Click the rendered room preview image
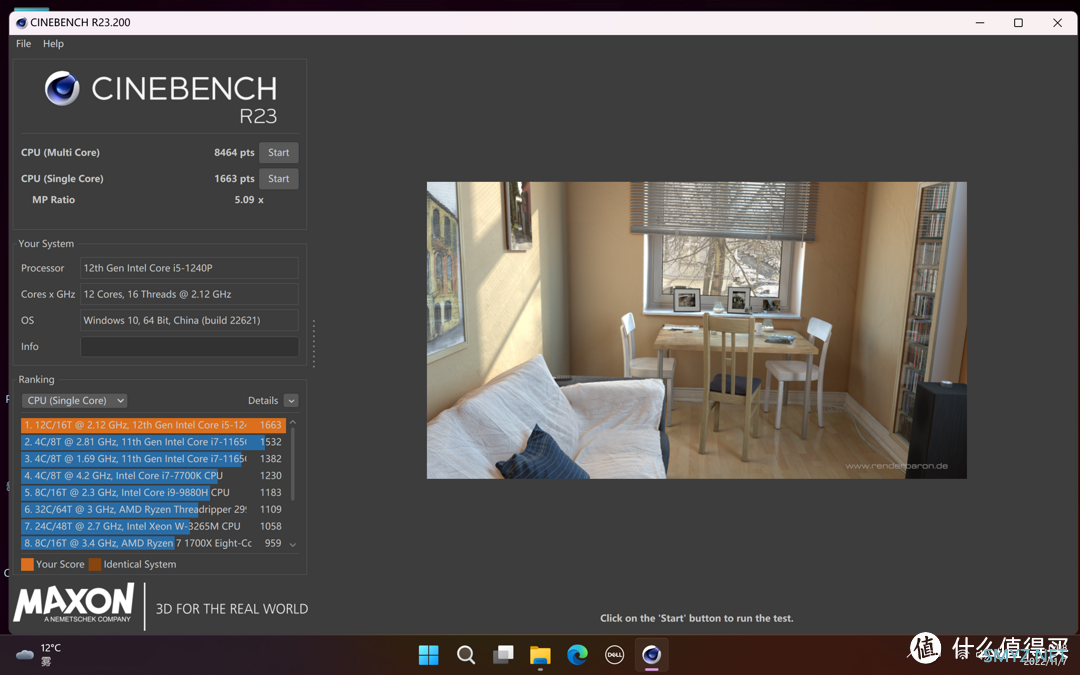This screenshot has width=1080, height=675. point(696,330)
